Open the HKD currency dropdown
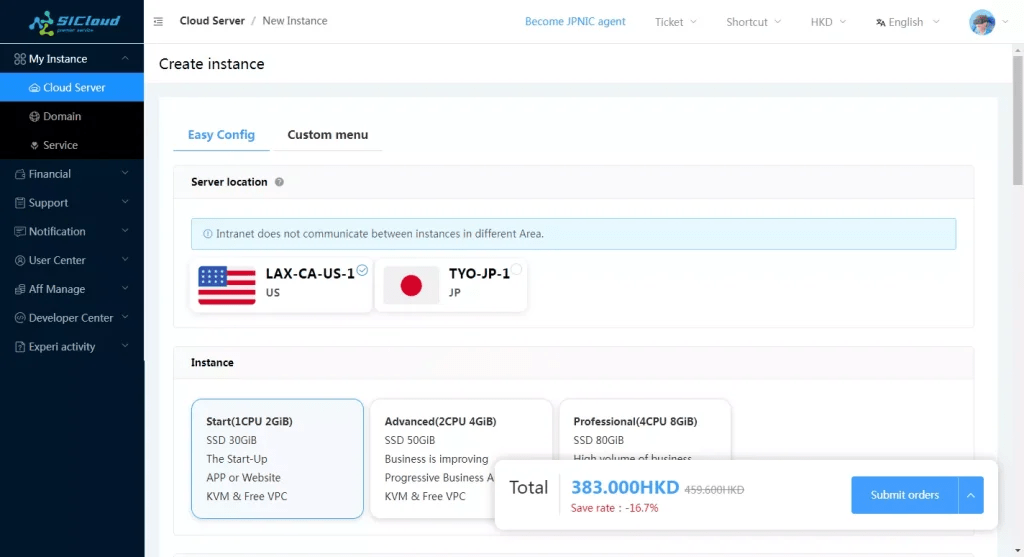 tap(827, 22)
